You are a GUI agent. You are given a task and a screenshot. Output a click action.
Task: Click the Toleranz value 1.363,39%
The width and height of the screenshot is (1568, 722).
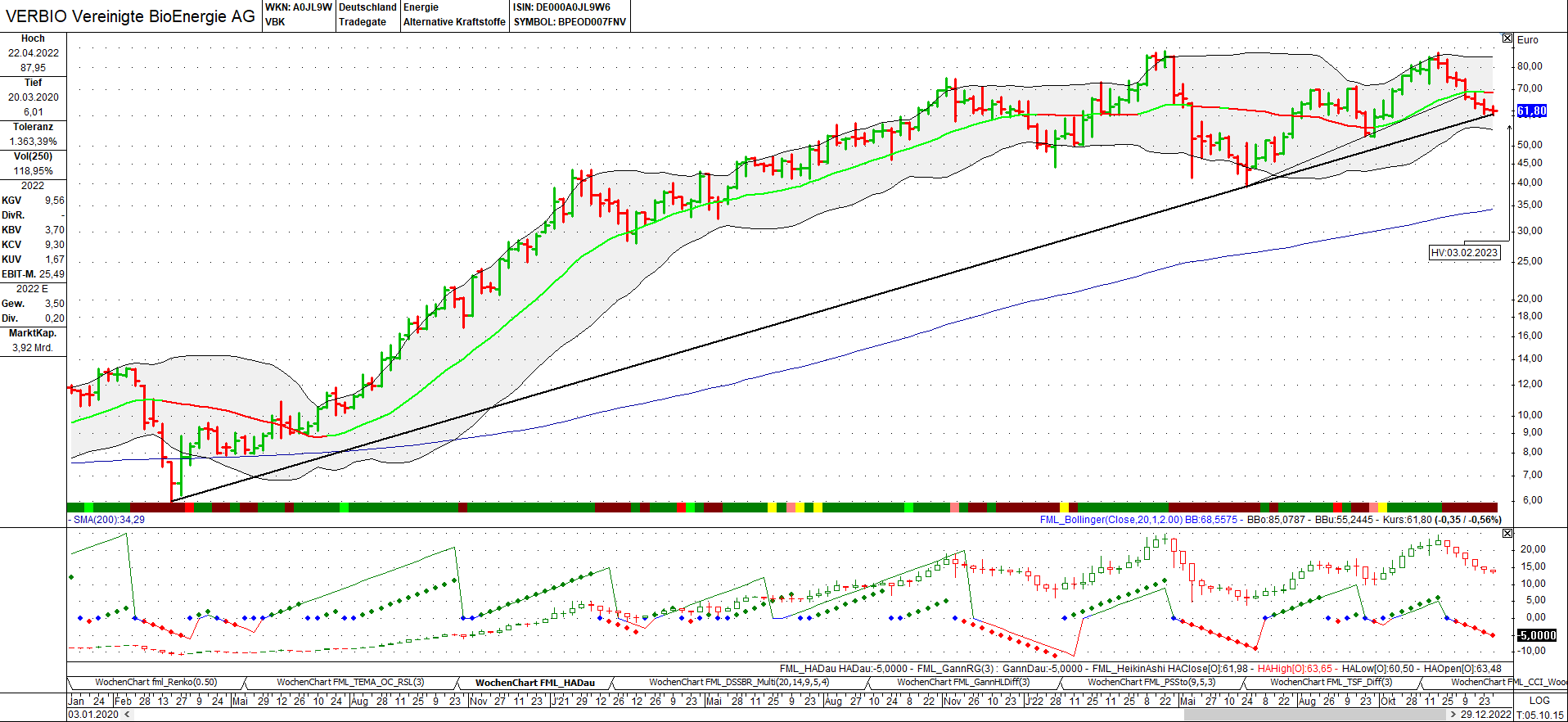[34, 142]
